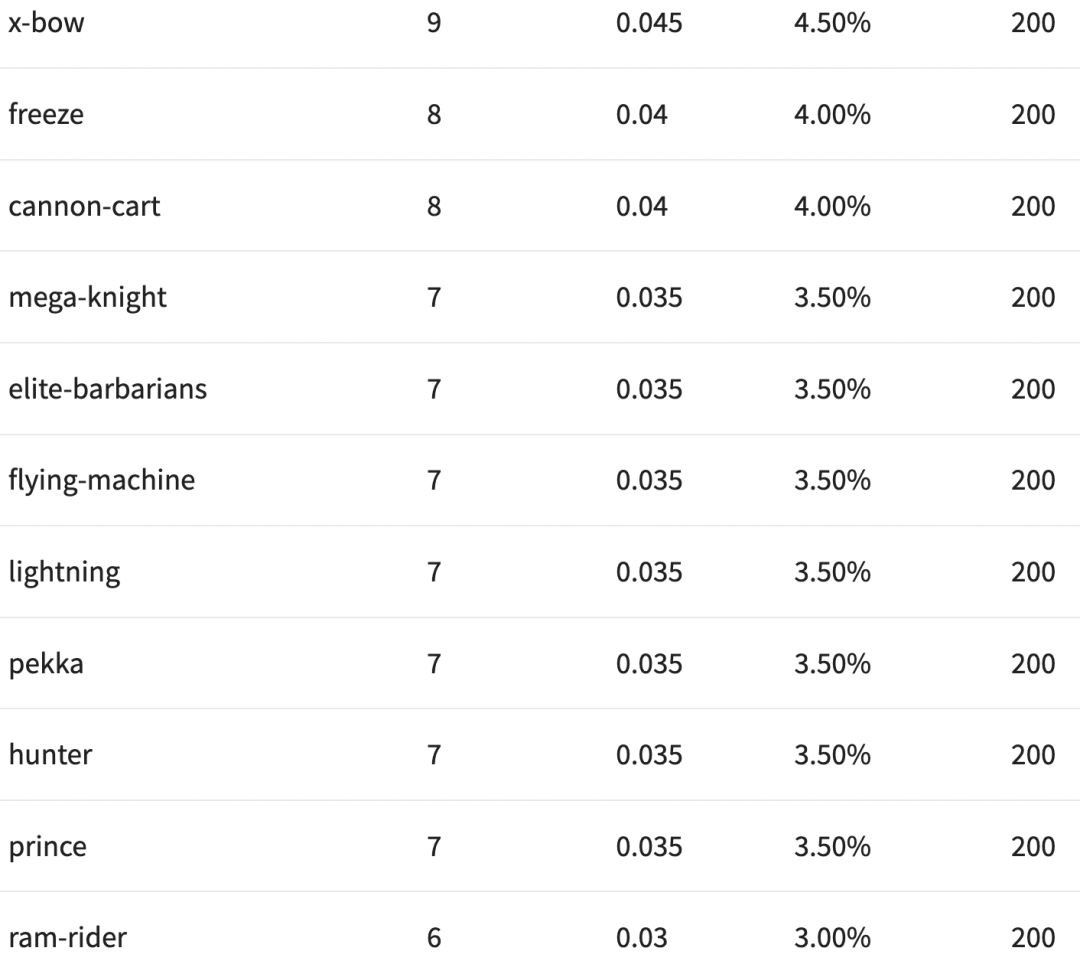Screen dimensions: 1080x964
Task: Click the 0.045 value cell
Action: coord(649,23)
